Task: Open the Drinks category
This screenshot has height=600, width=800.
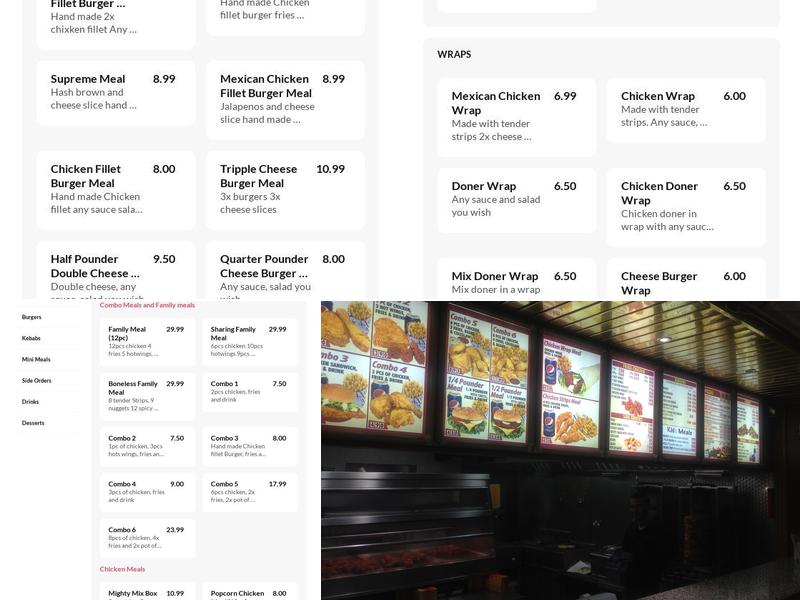Action: tap(33, 401)
